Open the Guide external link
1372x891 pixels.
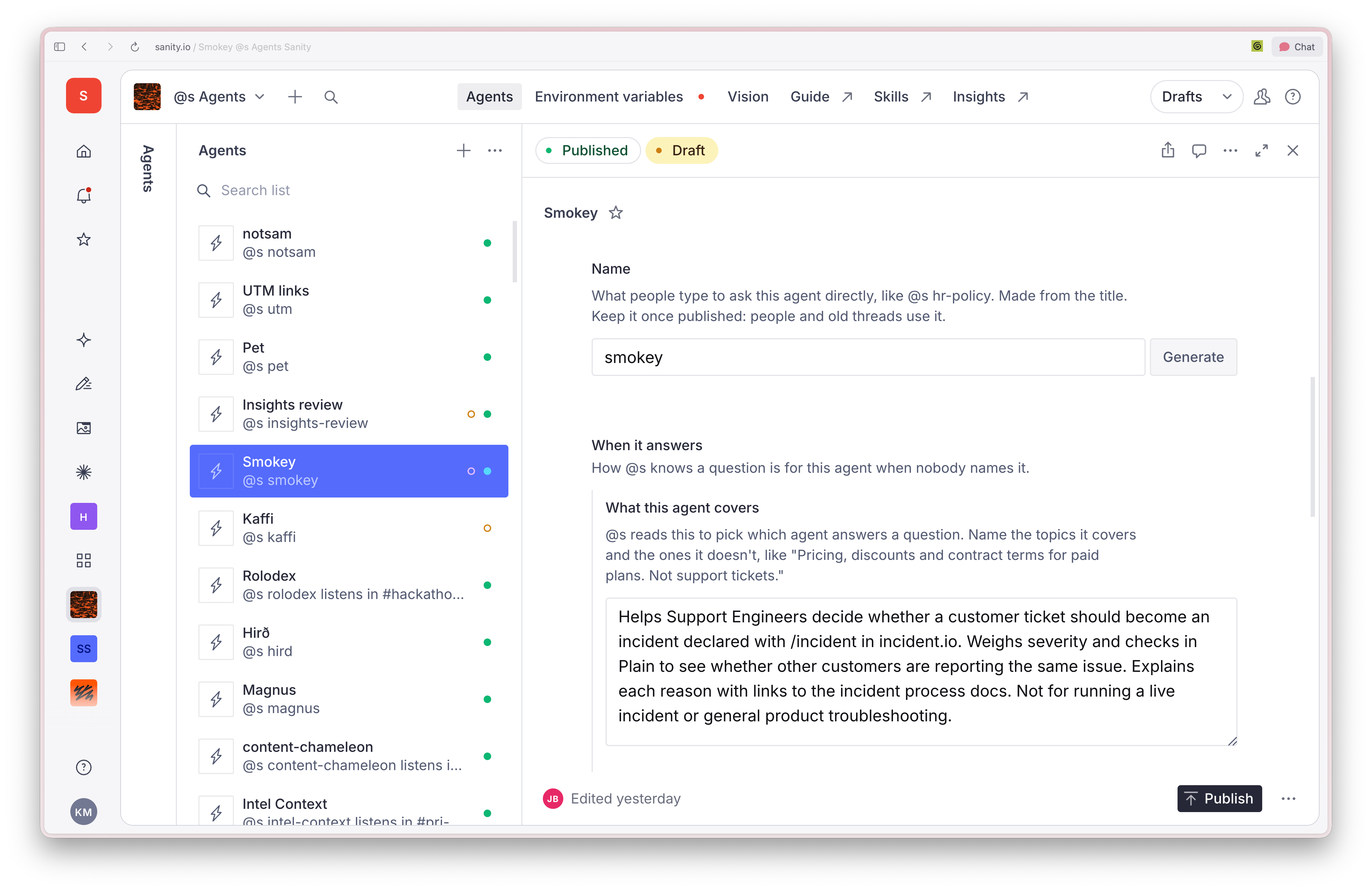pyautogui.click(x=821, y=97)
